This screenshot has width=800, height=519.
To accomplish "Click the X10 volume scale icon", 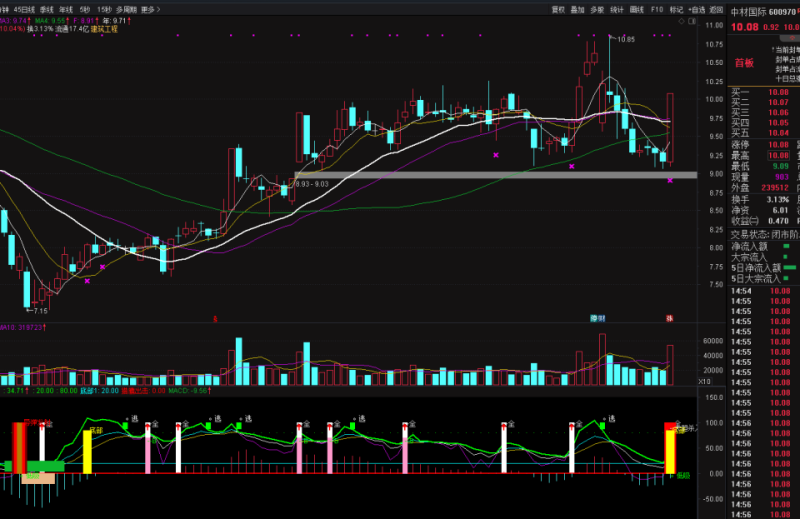I will click(705, 381).
